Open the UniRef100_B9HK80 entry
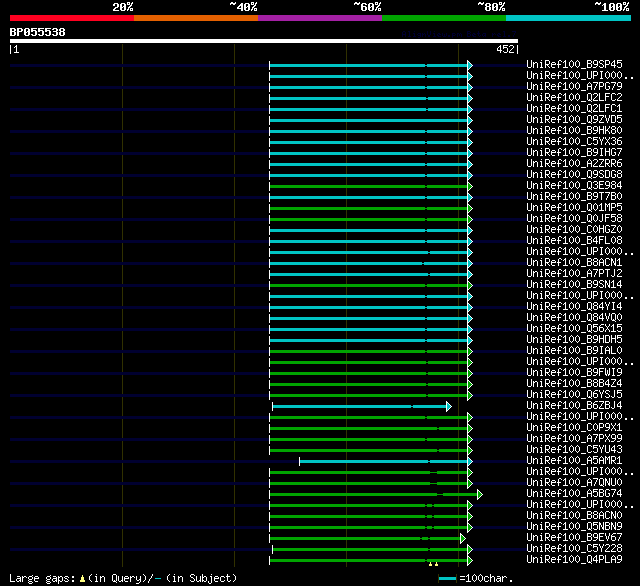The width and height of the screenshot is (640, 586). (574, 131)
